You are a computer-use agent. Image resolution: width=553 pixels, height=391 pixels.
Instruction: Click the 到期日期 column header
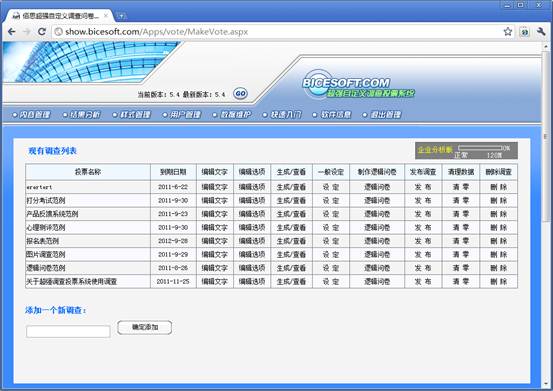tap(173, 172)
